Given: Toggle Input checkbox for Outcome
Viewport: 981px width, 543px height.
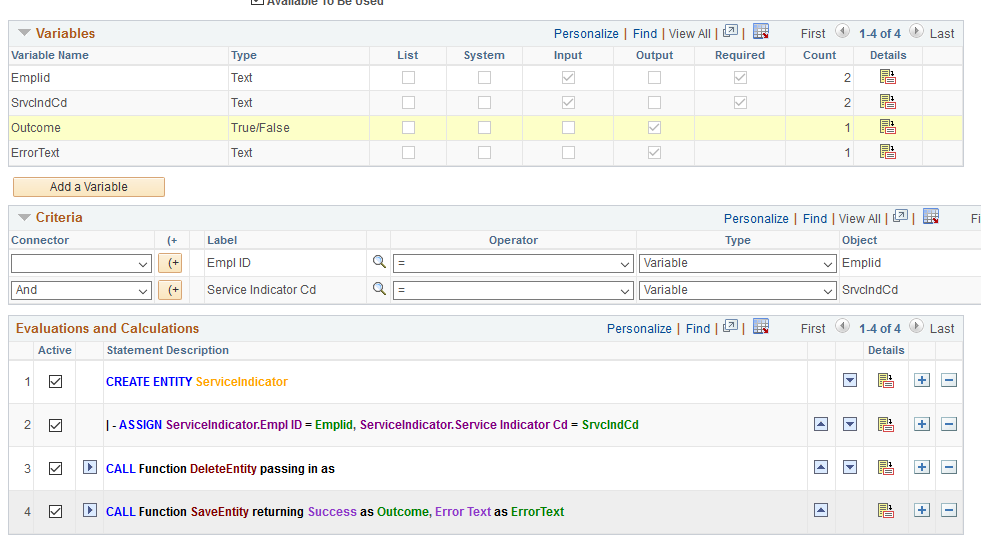Looking at the screenshot, I should coord(568,128).
